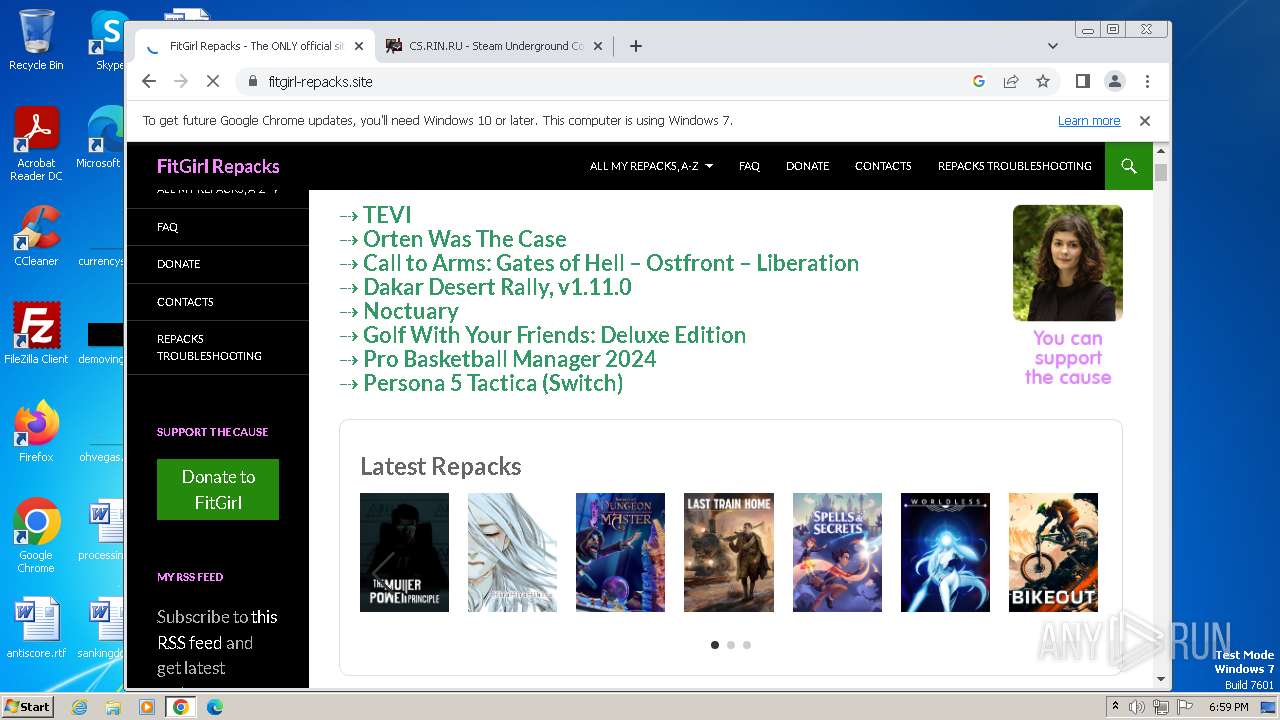Screen dimensions: 1280x720
Task: Open FAQ in top navigation
Action: pos(749,166)
